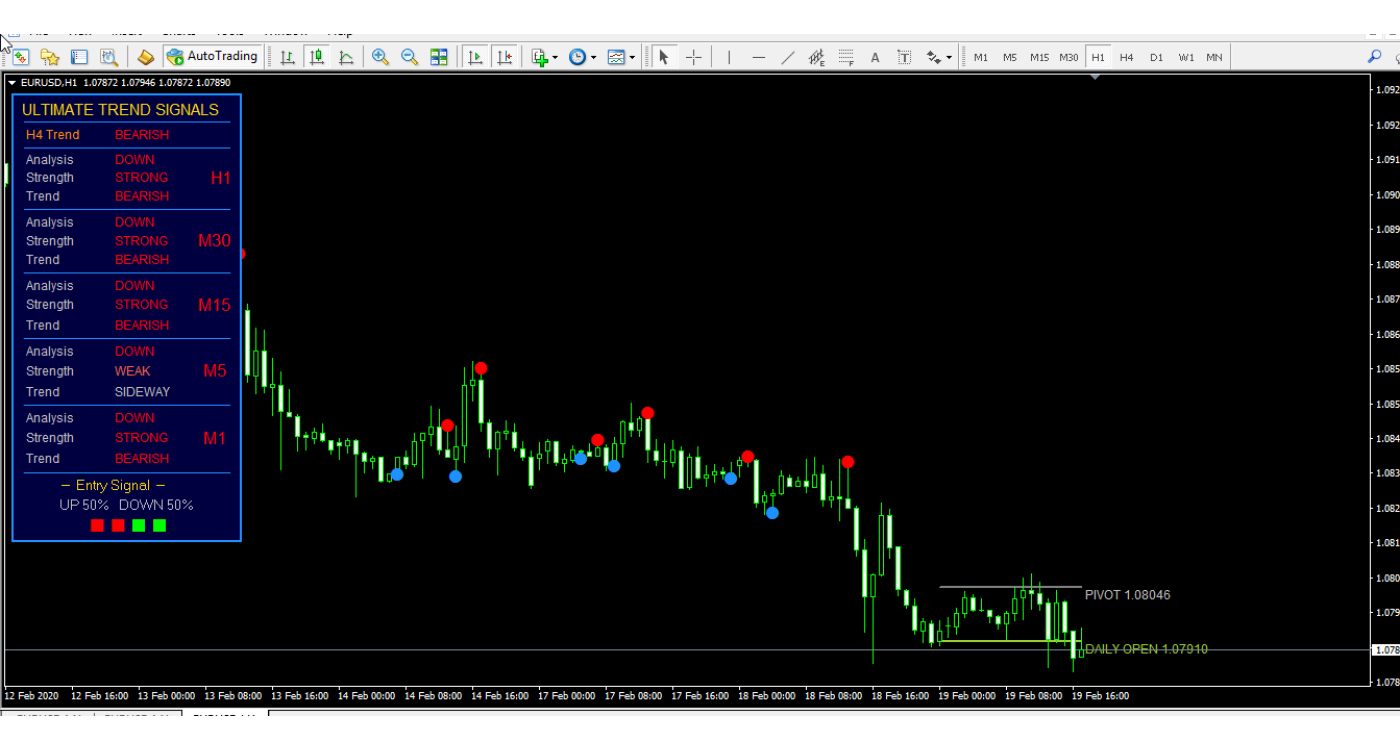Screen dimensions: 1400x750
Task: Open the indicators list dropdown
Action: tap(543, 57)
